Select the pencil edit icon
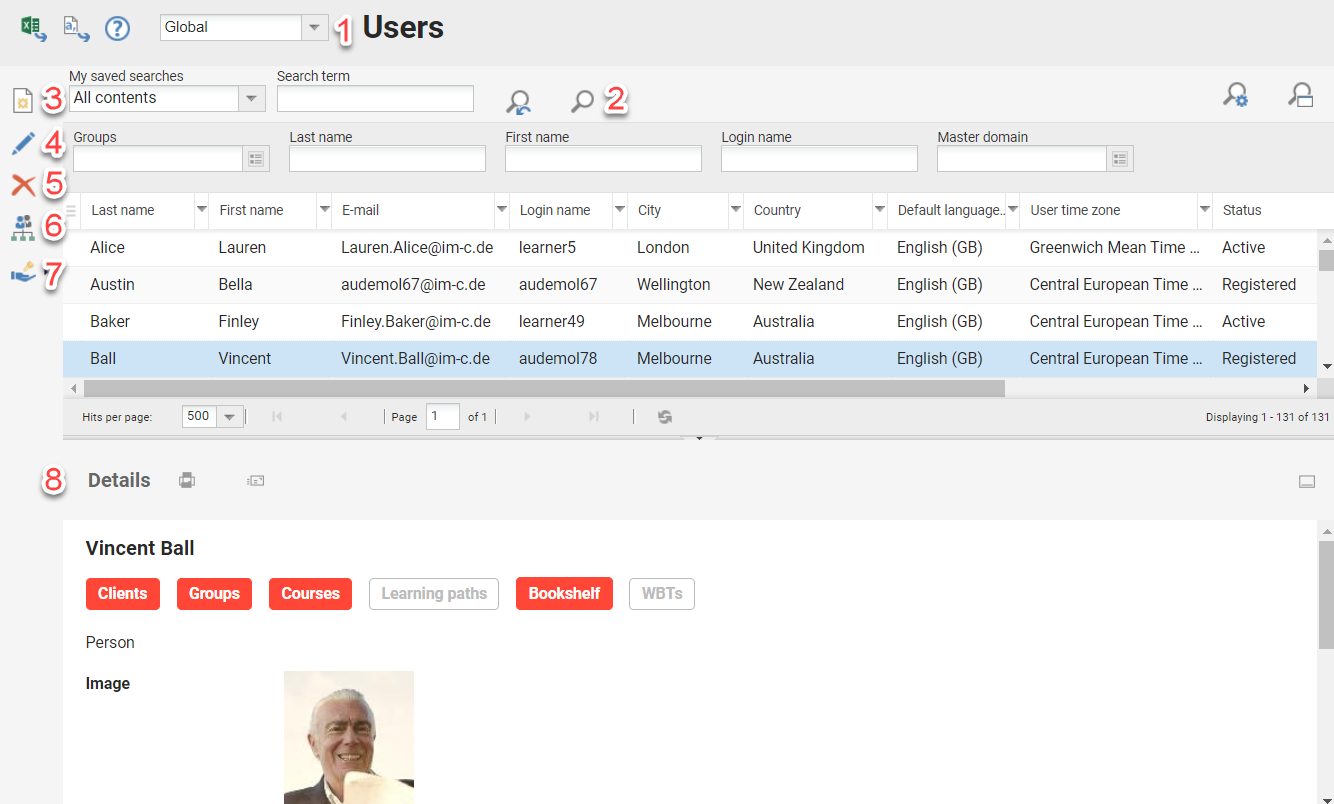 (x=22, y=144)
